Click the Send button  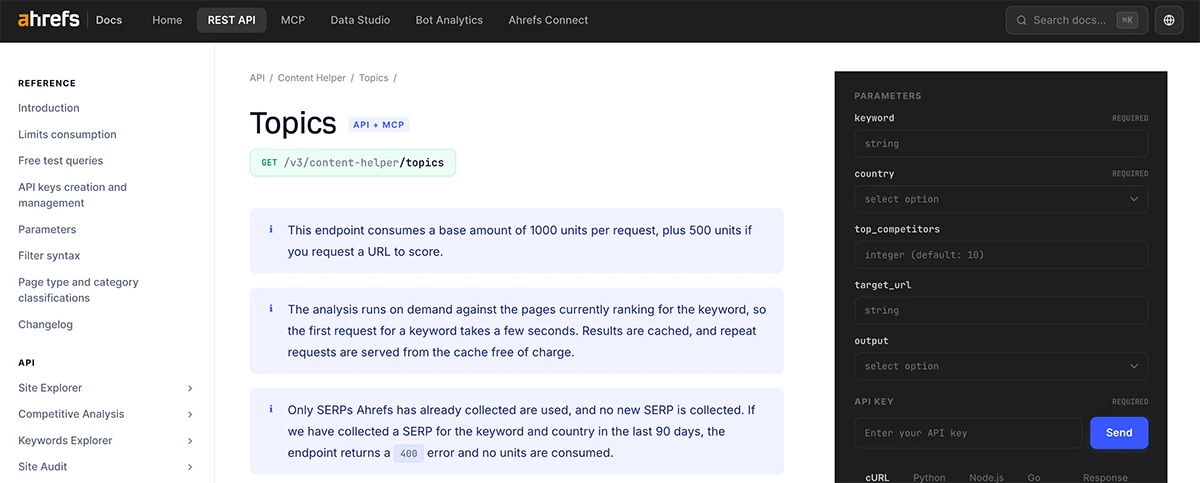click(1119, 433)
